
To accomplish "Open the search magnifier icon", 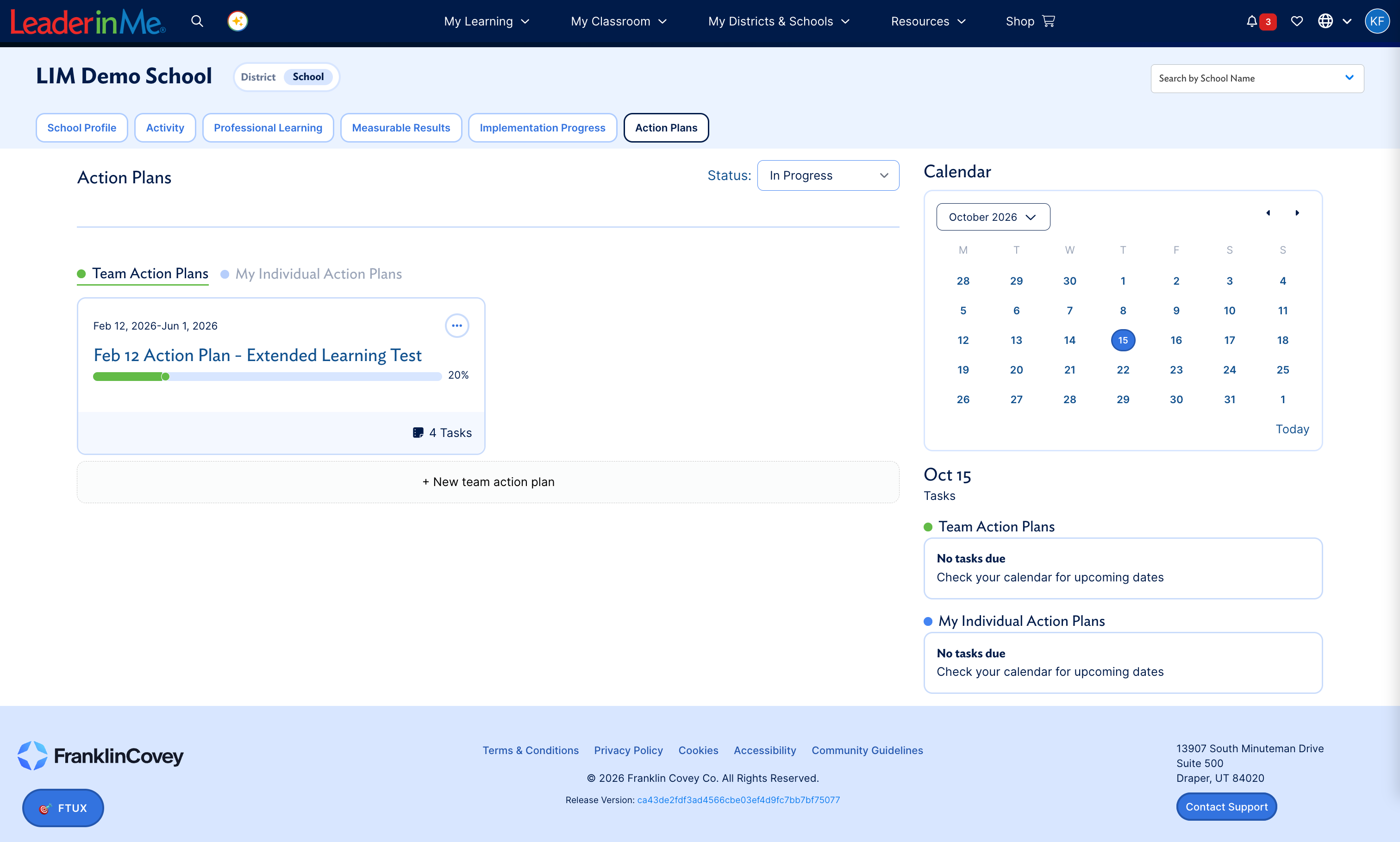I will [197, 22].
